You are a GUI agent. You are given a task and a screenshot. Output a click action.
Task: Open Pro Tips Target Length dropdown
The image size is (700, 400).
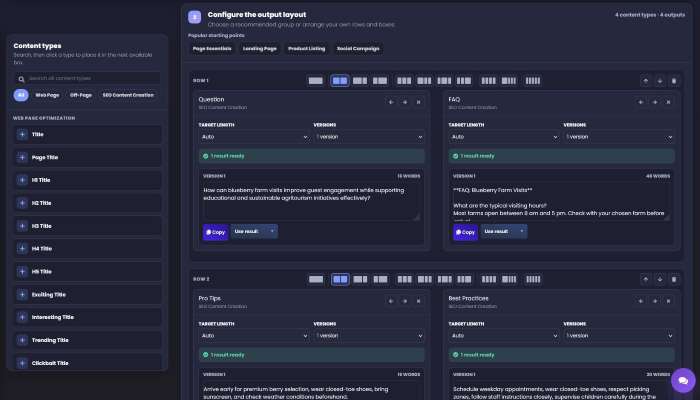254,336
